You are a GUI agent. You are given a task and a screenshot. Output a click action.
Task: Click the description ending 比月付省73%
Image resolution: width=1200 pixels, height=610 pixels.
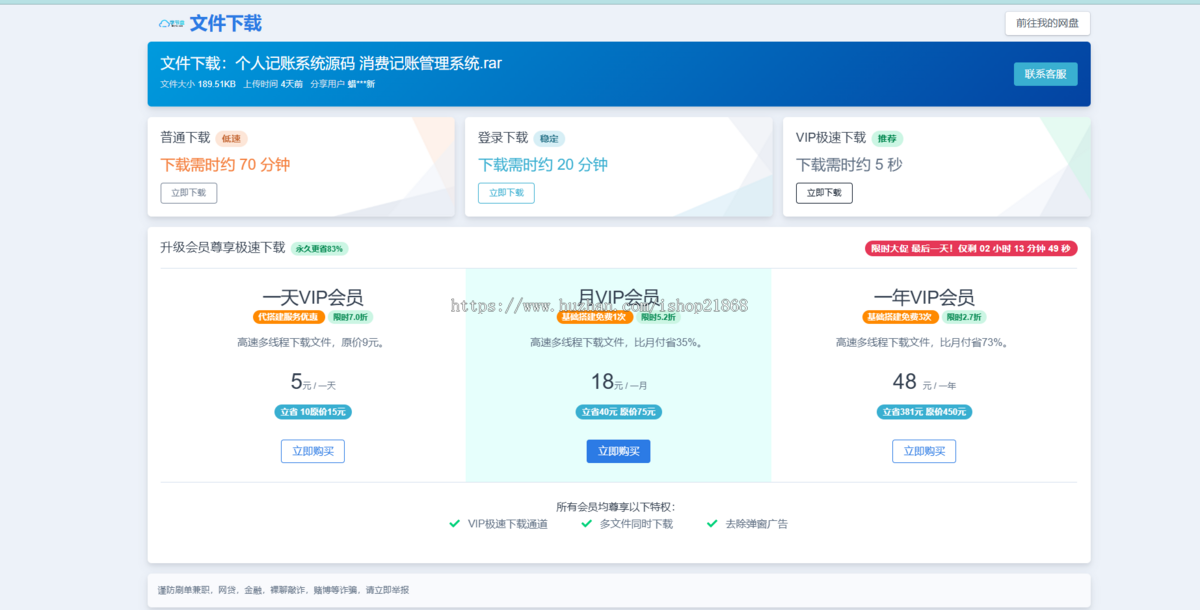coord(924,343)
